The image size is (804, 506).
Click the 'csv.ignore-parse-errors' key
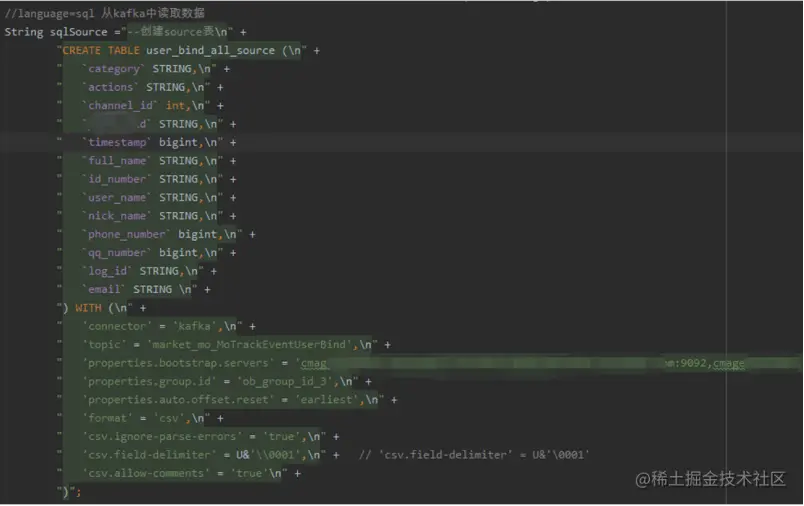(162, 436)
